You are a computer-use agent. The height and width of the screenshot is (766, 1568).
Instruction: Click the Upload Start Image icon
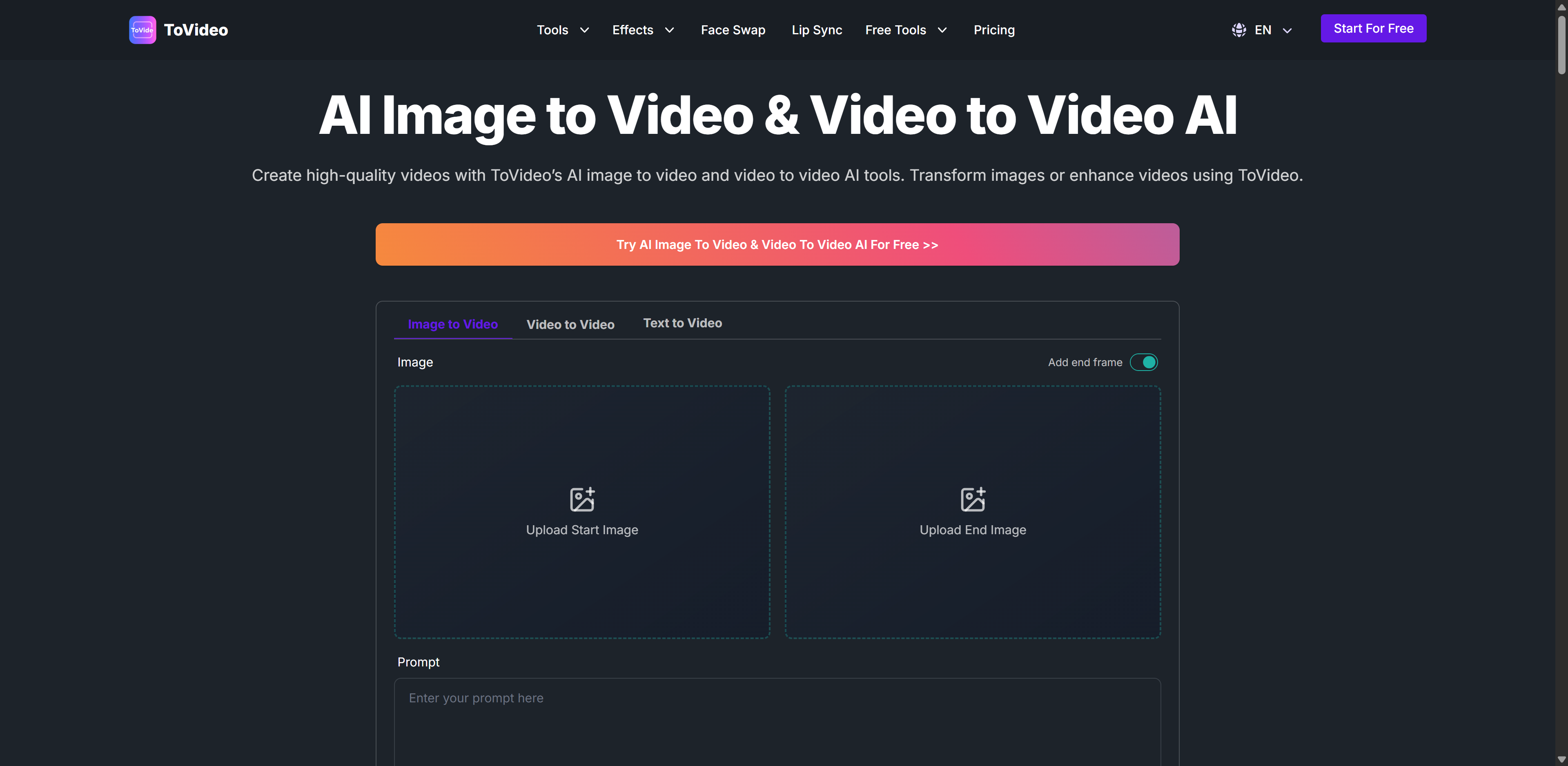click(x=582, y=499)
